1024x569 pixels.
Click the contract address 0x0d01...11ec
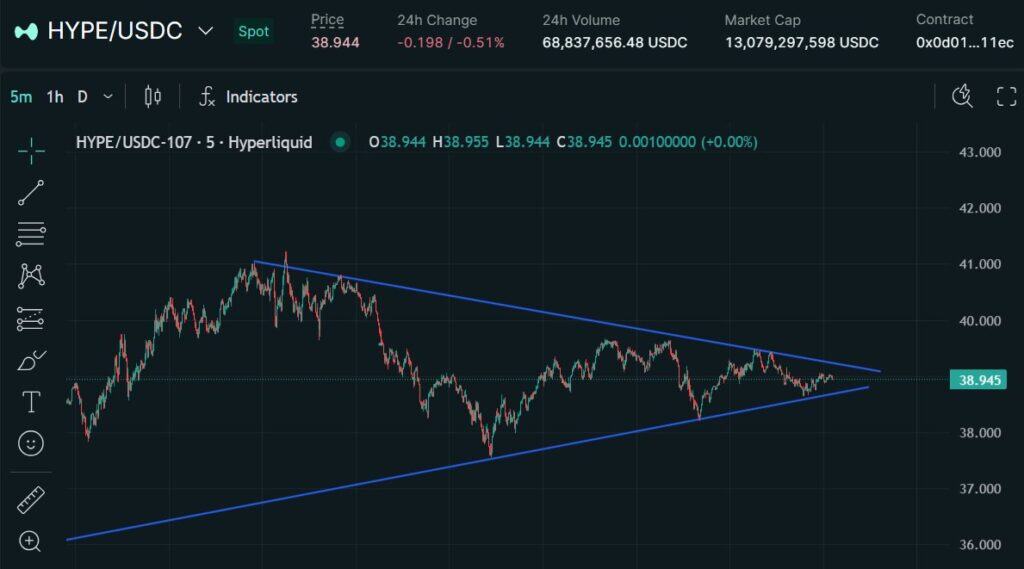(x=965, y=42)
